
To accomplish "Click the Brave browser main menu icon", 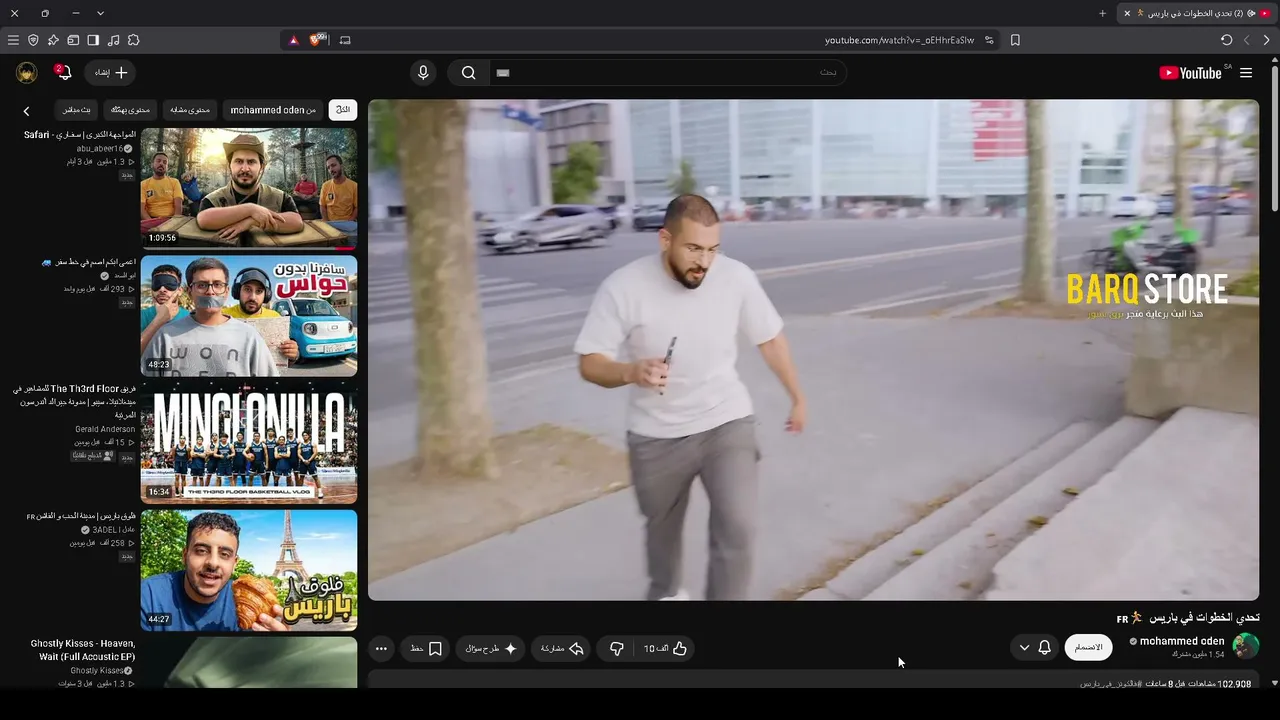I will [x=13, y=40].
